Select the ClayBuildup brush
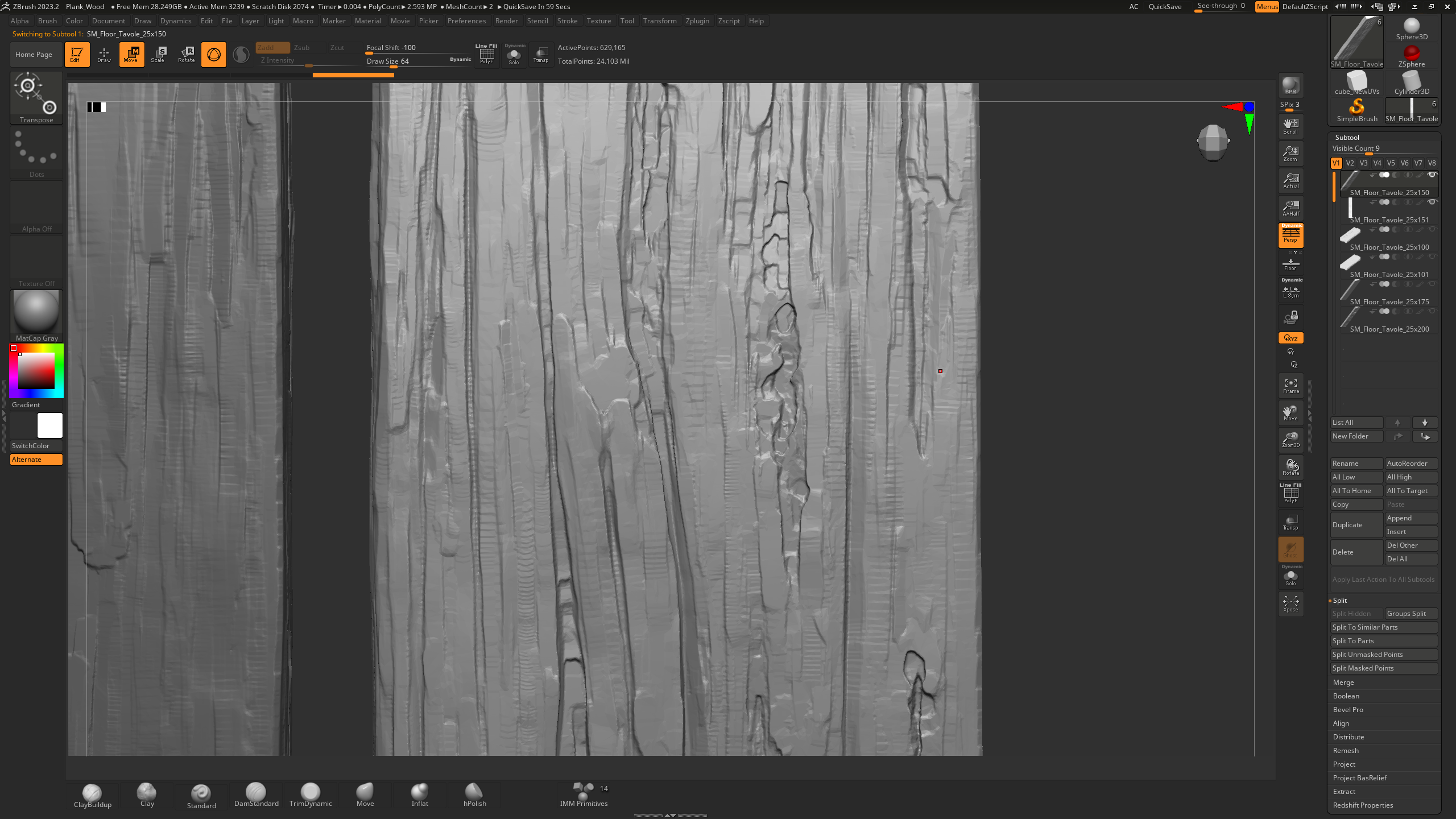1456x819 pixels. (x=92, y=794)
